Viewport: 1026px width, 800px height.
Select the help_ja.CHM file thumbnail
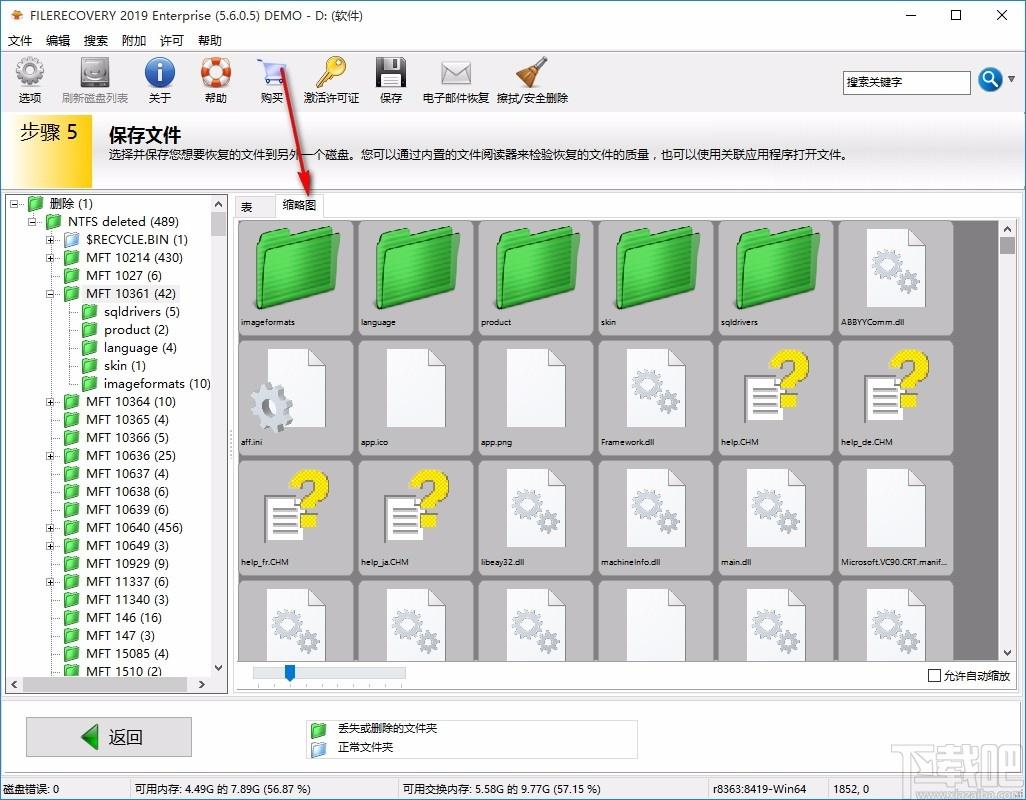click(x=416, y=518)
